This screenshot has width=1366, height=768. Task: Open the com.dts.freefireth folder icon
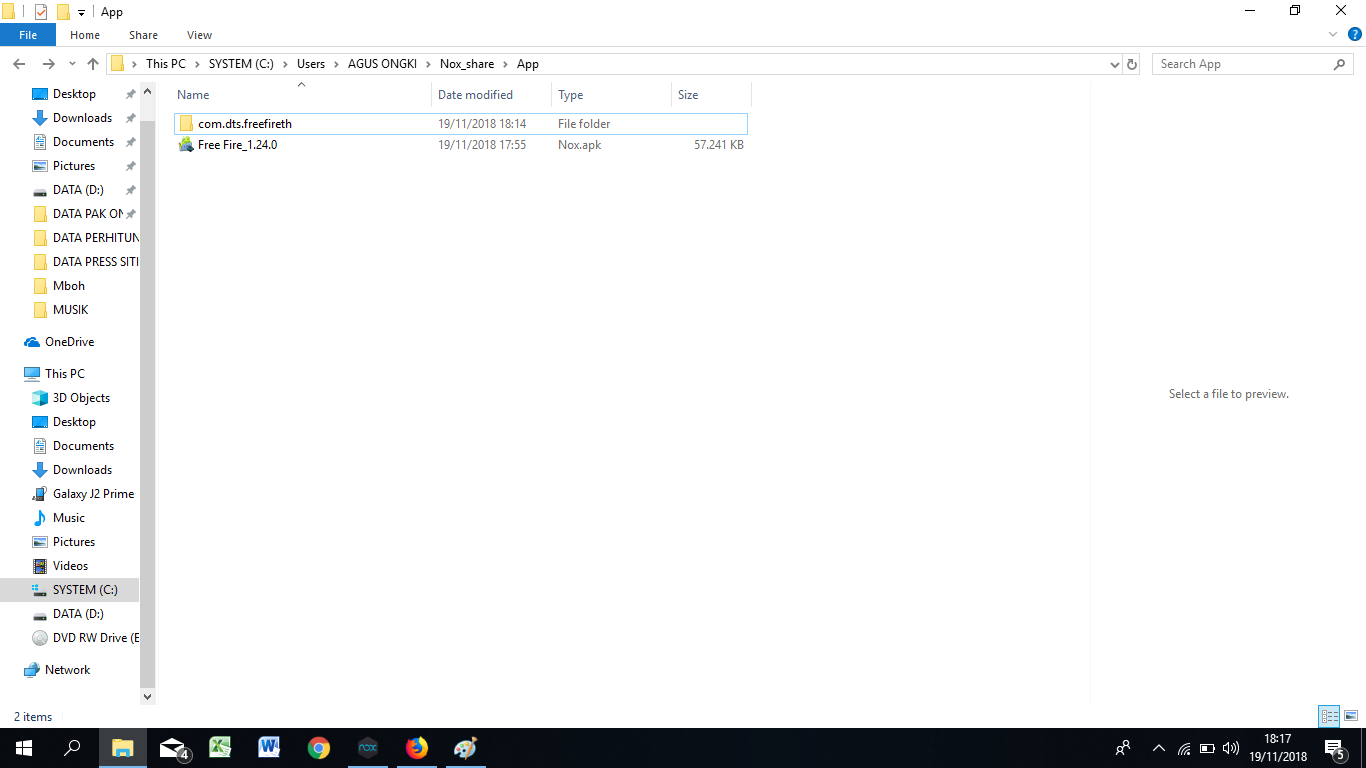coord(186,124)
